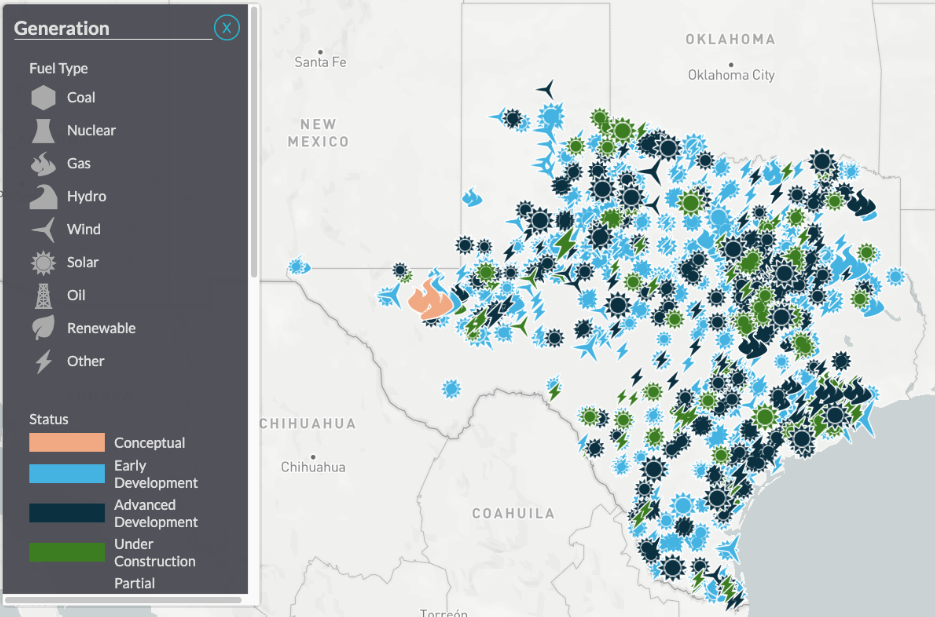Select the Other lightning bolt icon

(x=44, y=361)
